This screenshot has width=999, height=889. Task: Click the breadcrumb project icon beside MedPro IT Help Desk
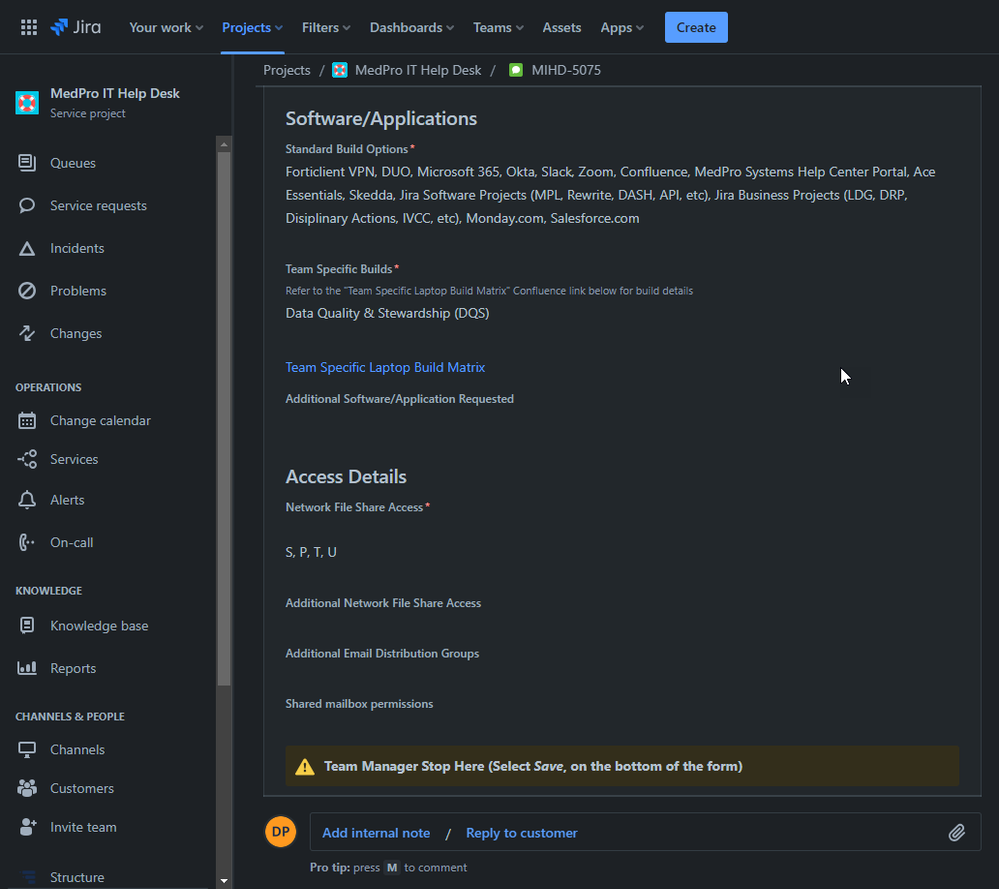tap(340, 70)
